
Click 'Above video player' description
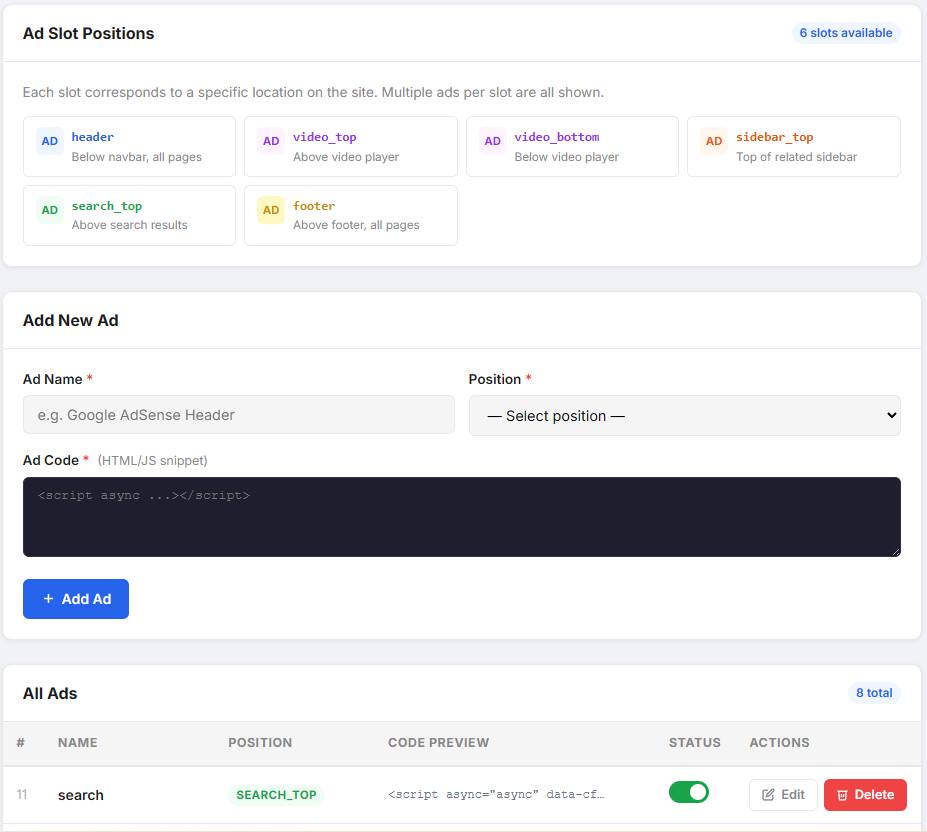tap(346, 157)
